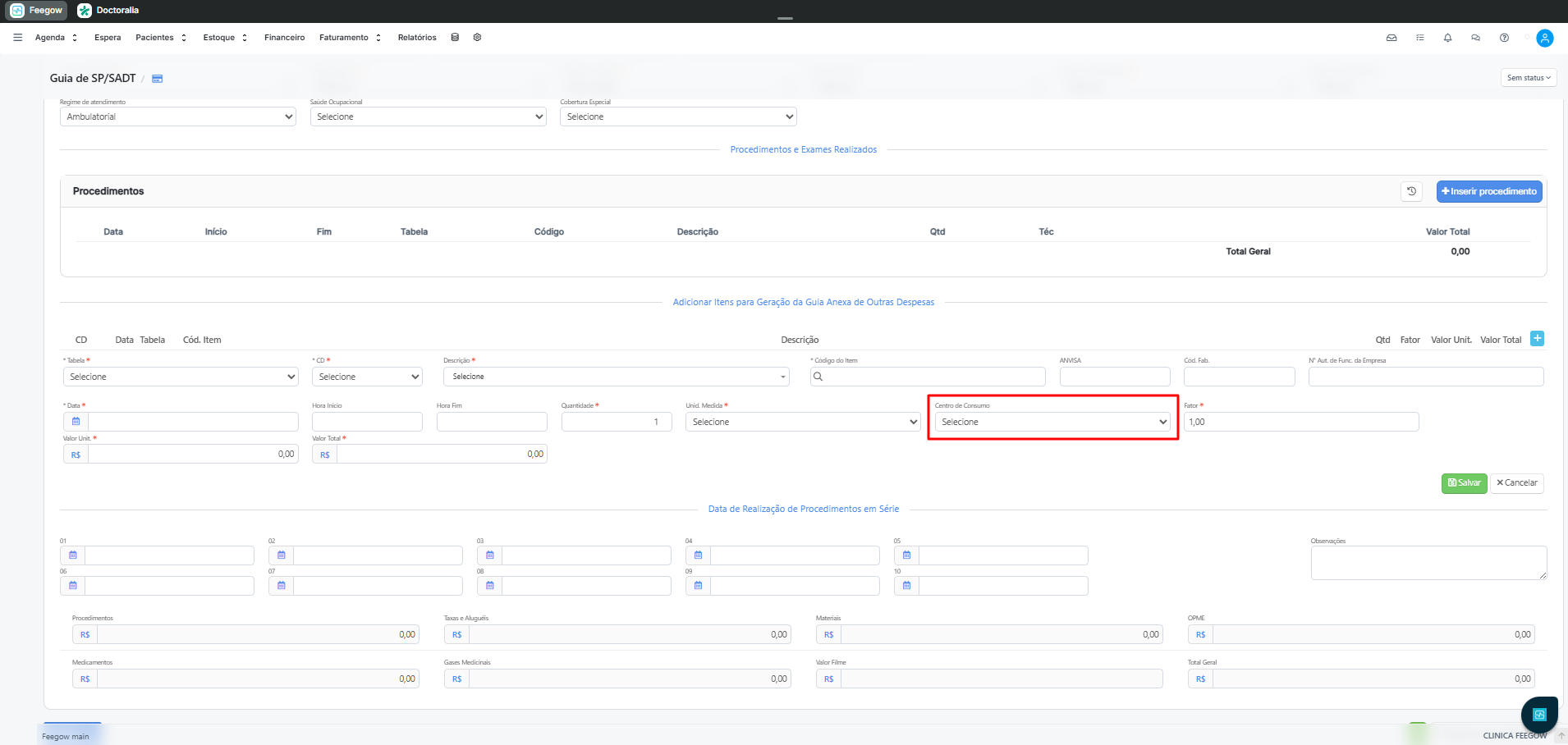This screenshot has width=1568, height=745.
Task: Open the Pacientes menu
Action: point(161,38)
